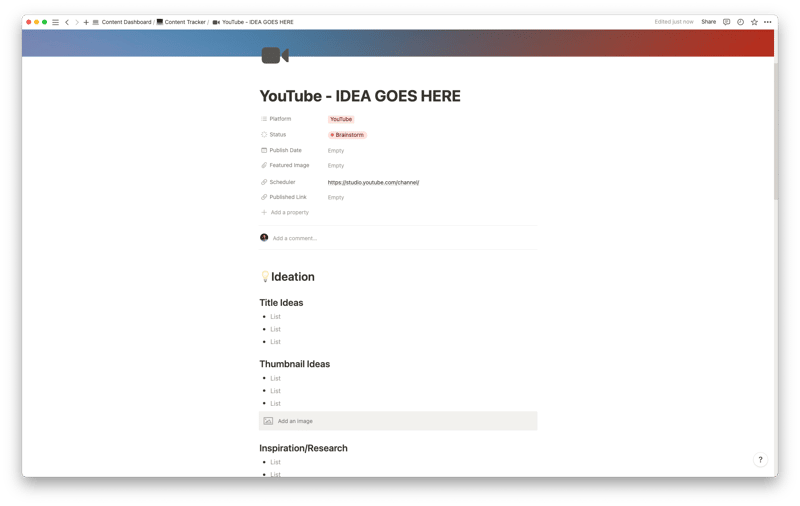Click the Publish Date calendar icon
Screen dimensions: 800x506
coord(264,150)
